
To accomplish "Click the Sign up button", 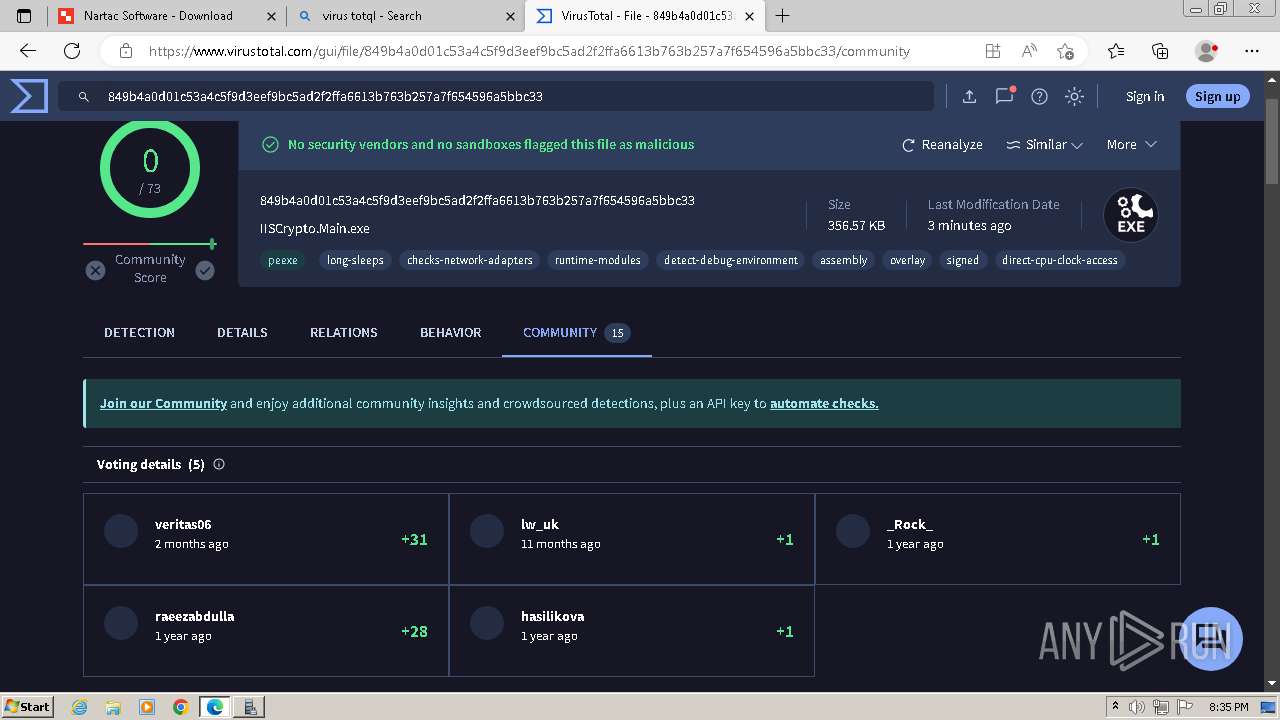I will pos(1217,96).
